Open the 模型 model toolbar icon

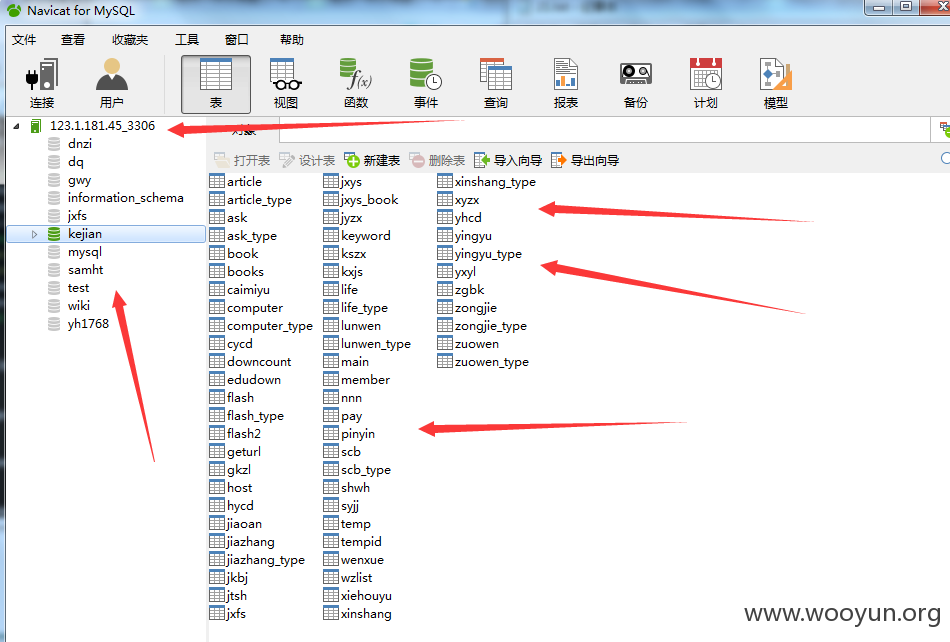(x=776, y=84)
